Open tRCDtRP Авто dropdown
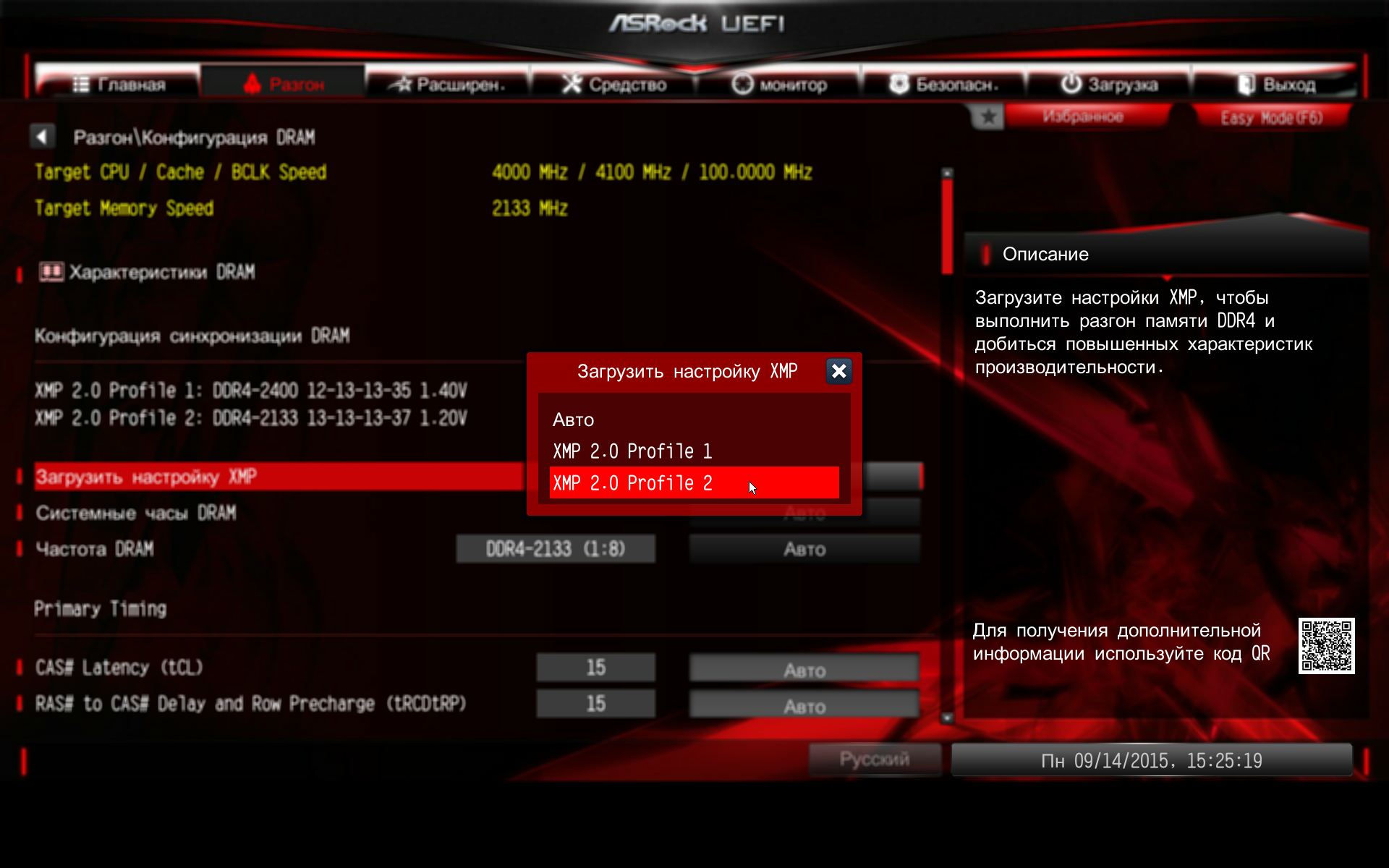 [x=804, y=705]
